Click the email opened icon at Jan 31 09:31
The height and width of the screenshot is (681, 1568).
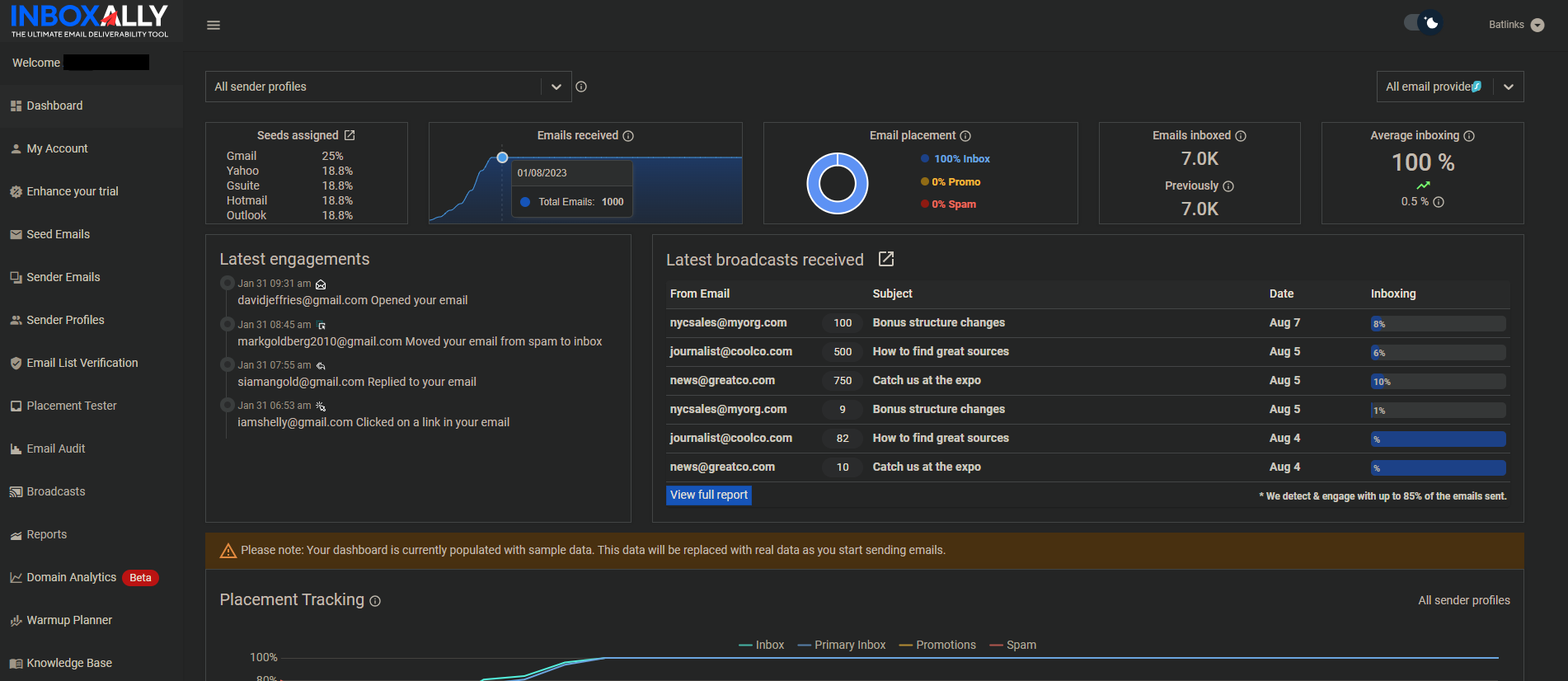click(x=321, y=284)
